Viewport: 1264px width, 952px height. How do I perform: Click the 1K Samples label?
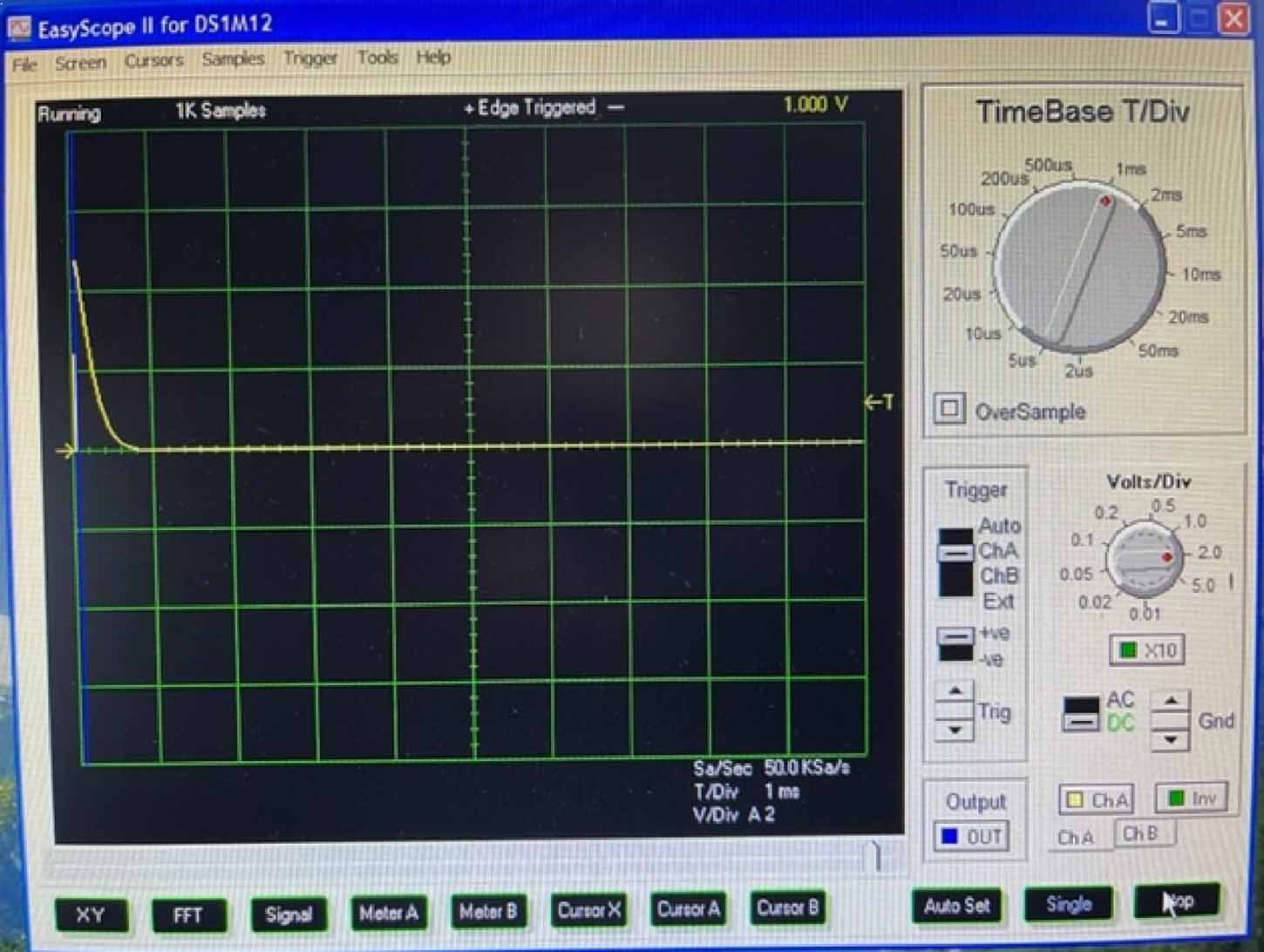[x=221, y=111]
